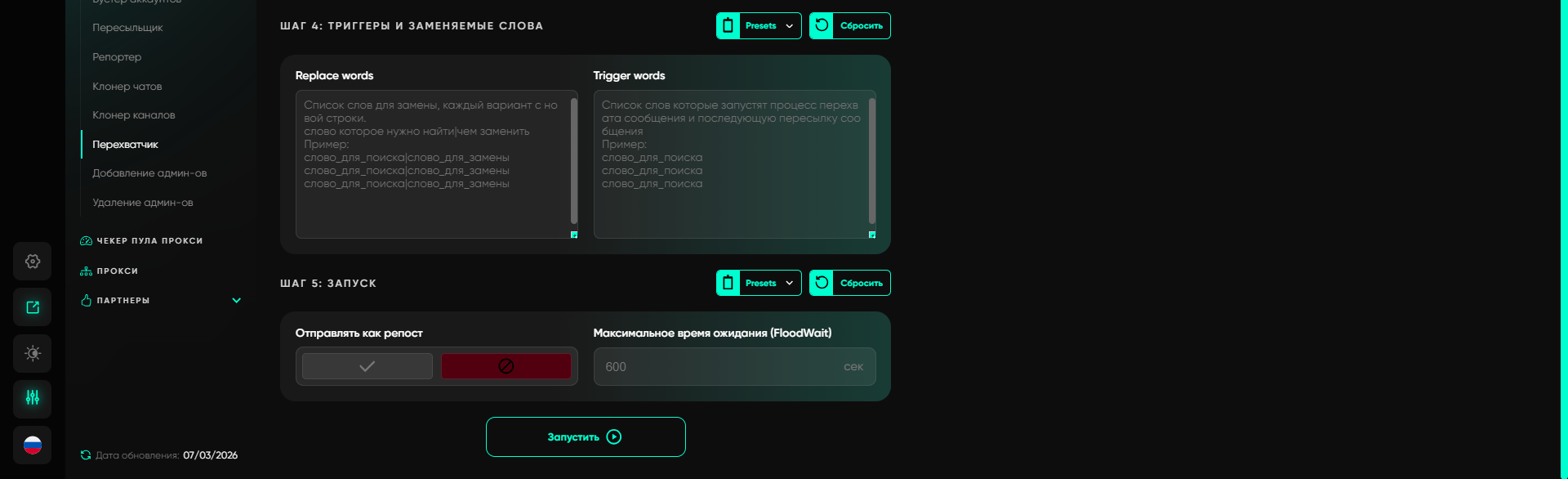Image resolution: width=1568 pixels, height=479 pixels.
Task: Click inside the Trigger words text area
Action: pyautogui.click(x=731, y=204)
